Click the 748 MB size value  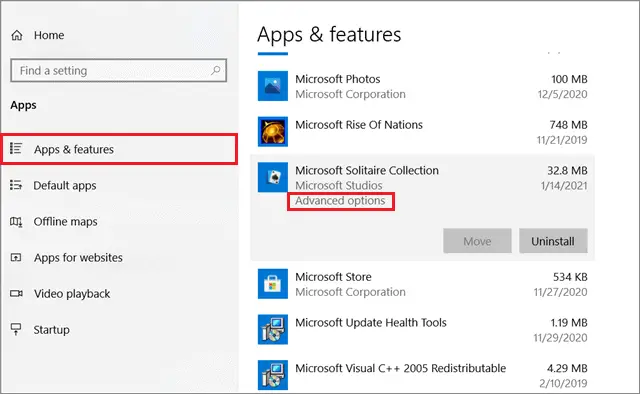[568, 125]
